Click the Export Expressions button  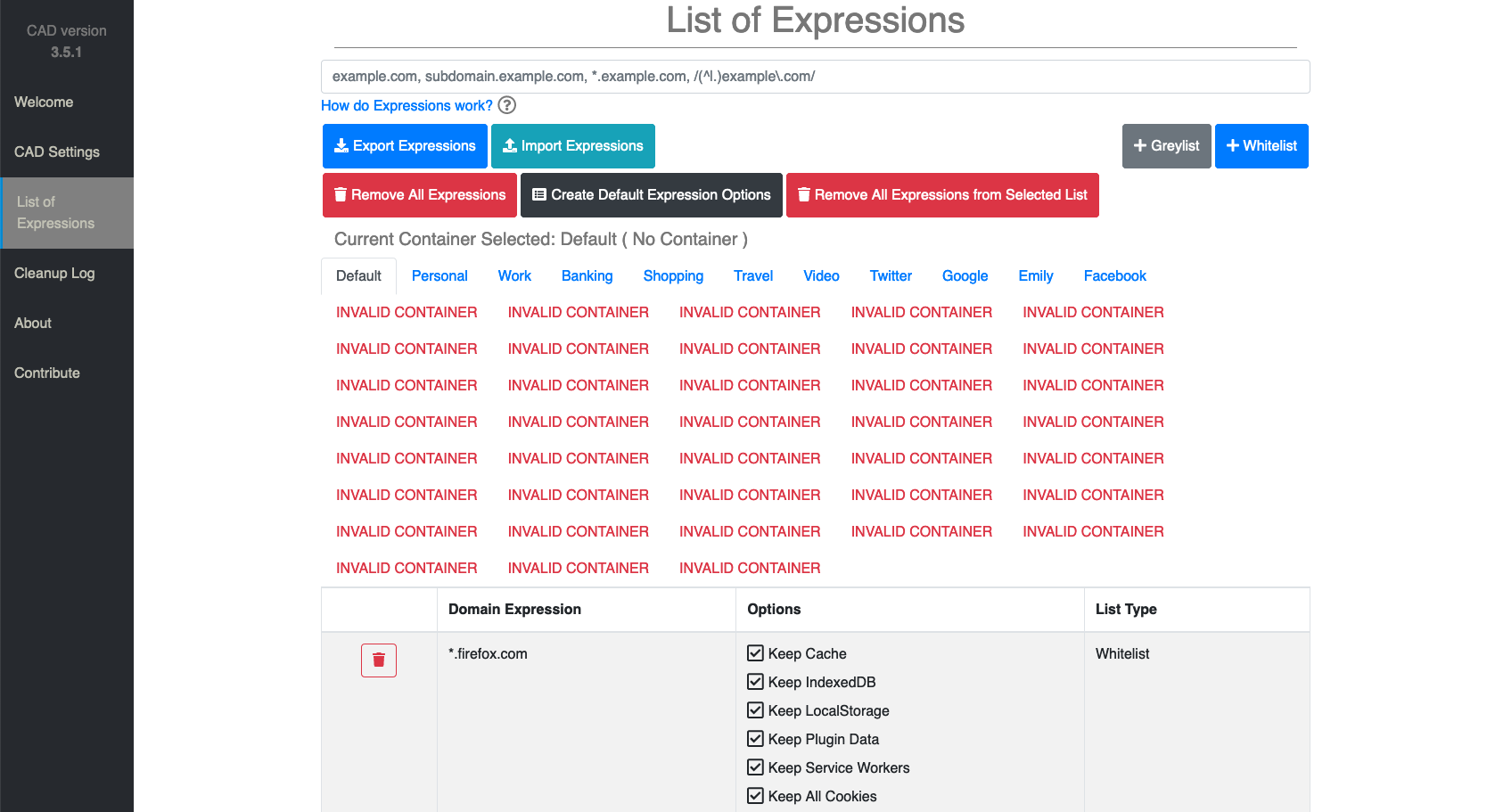tap(405, 146)
